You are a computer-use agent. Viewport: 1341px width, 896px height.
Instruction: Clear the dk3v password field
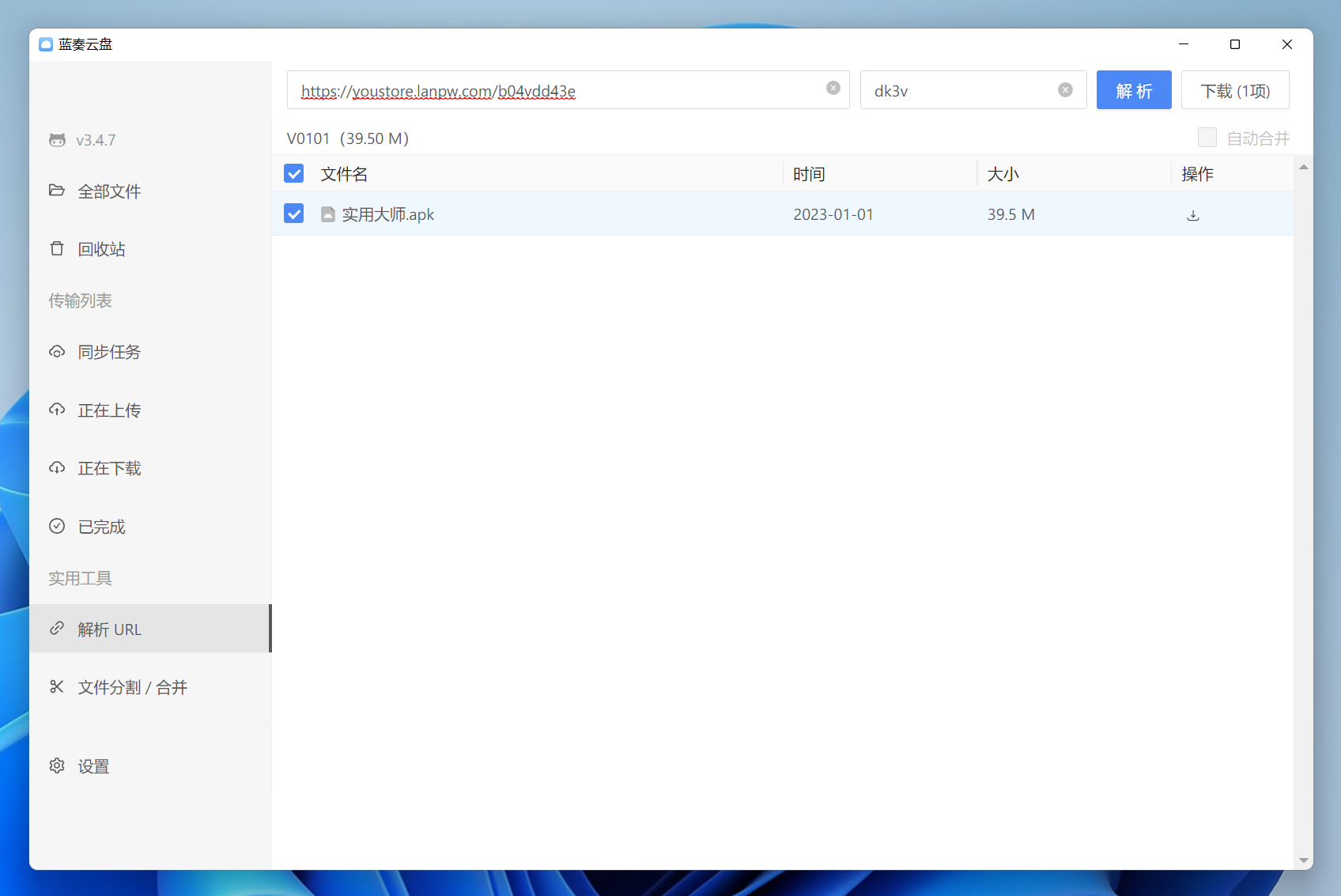[1066, 90]
